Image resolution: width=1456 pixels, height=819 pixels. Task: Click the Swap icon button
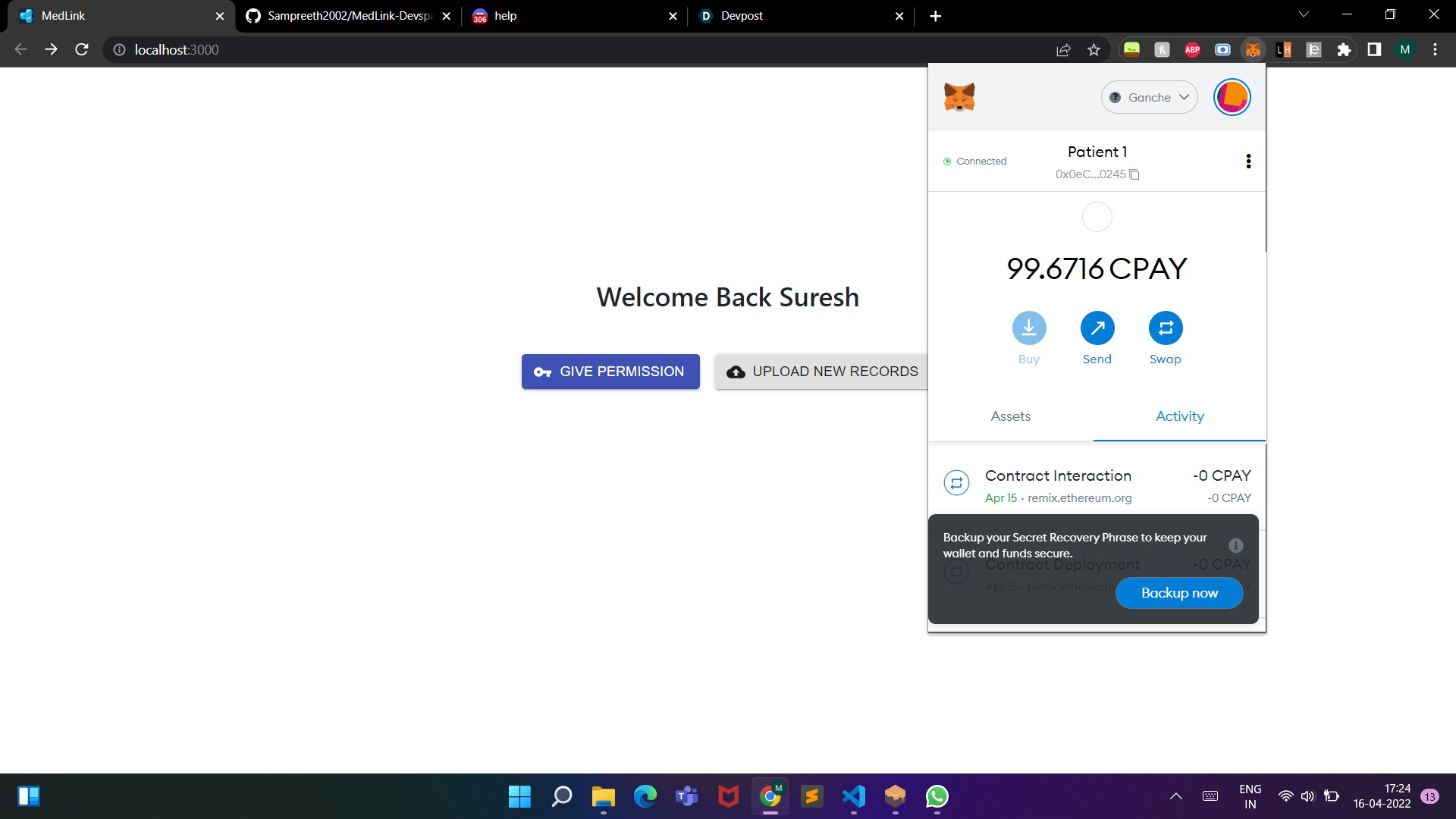(x=1165, y=328)
